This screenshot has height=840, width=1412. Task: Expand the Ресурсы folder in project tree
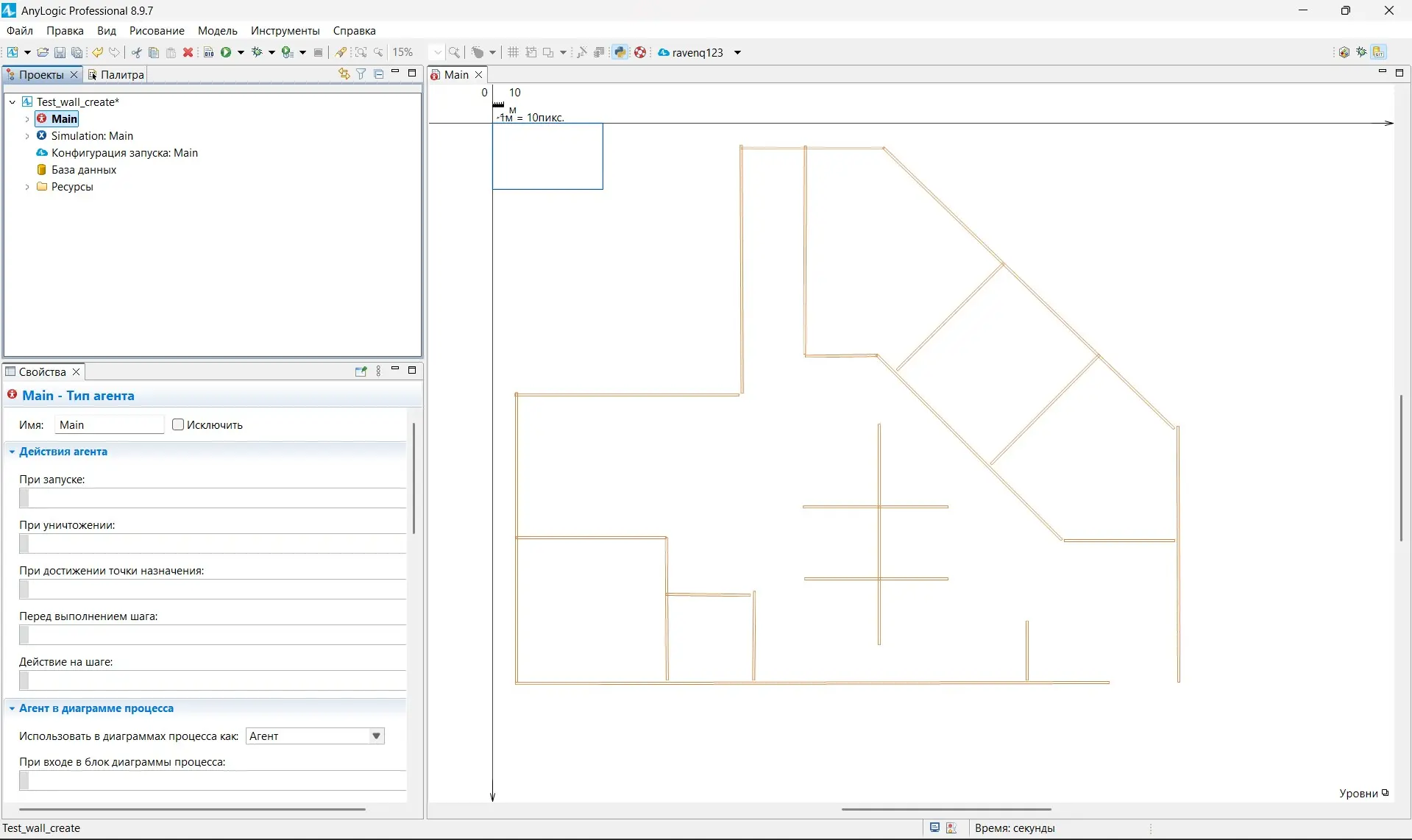(27, 187)
